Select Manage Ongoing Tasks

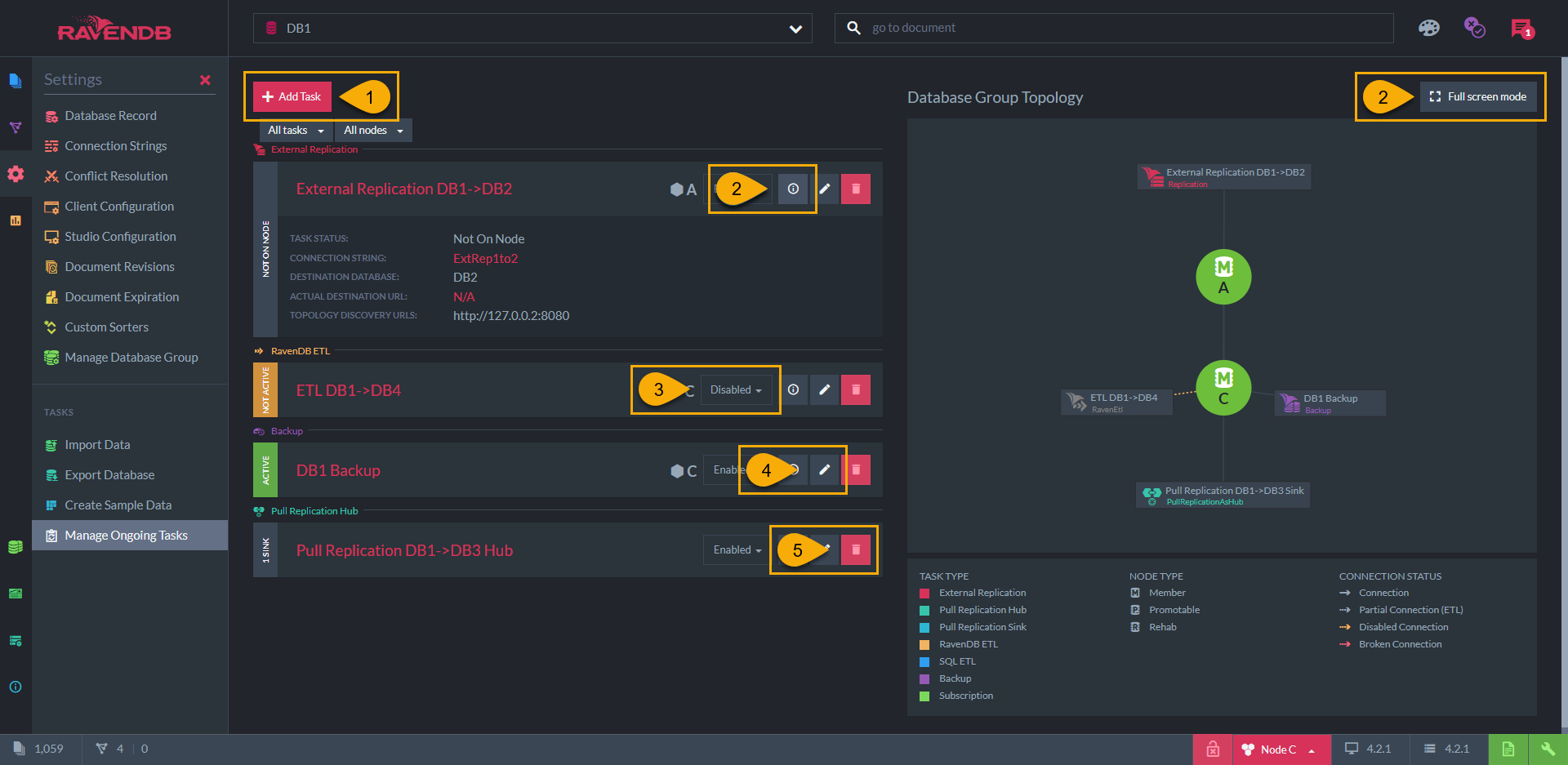130,536
